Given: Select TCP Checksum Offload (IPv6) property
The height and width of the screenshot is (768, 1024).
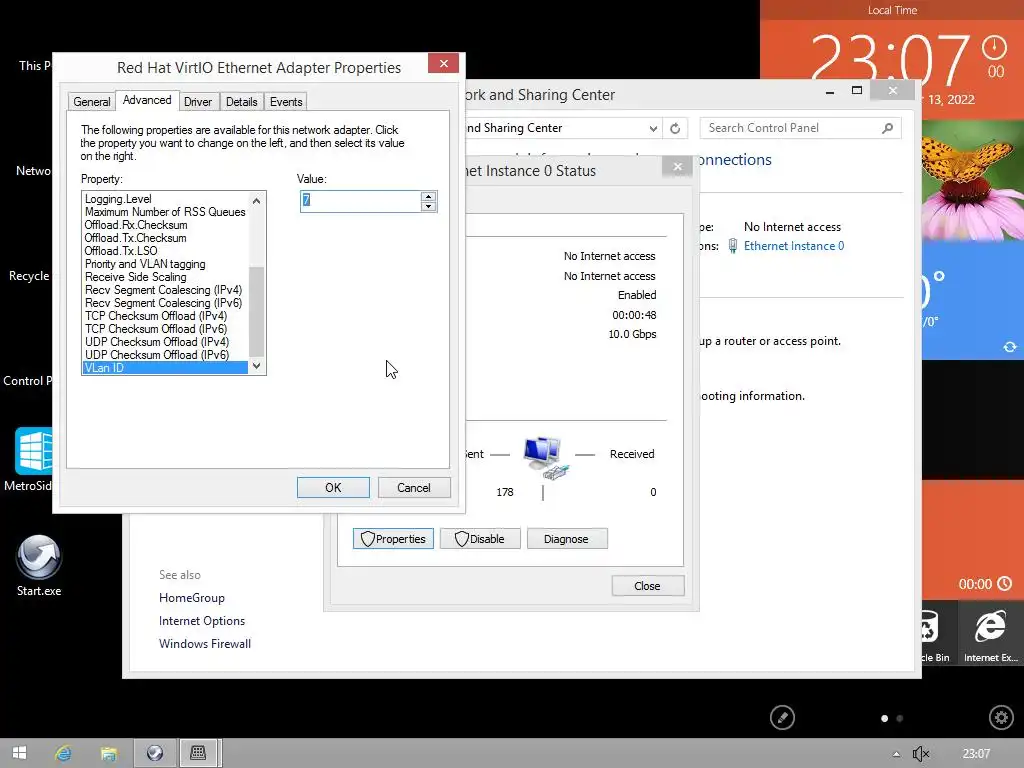Looking at the screenshot, I should (165, 329).
